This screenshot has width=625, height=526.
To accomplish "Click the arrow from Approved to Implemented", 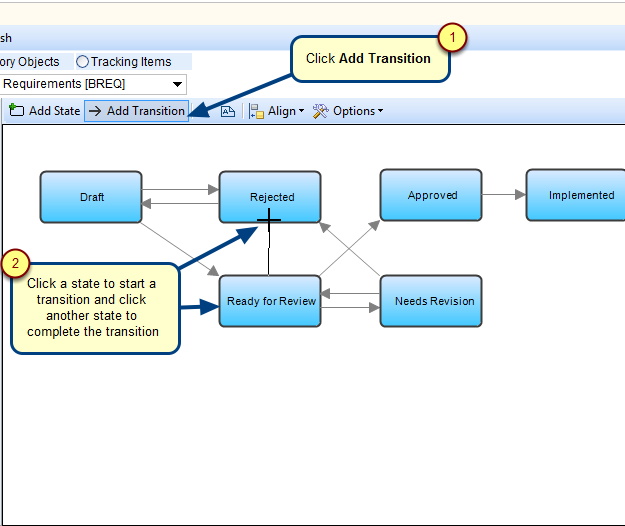I will pyautogui.click(x=504, y=195).
